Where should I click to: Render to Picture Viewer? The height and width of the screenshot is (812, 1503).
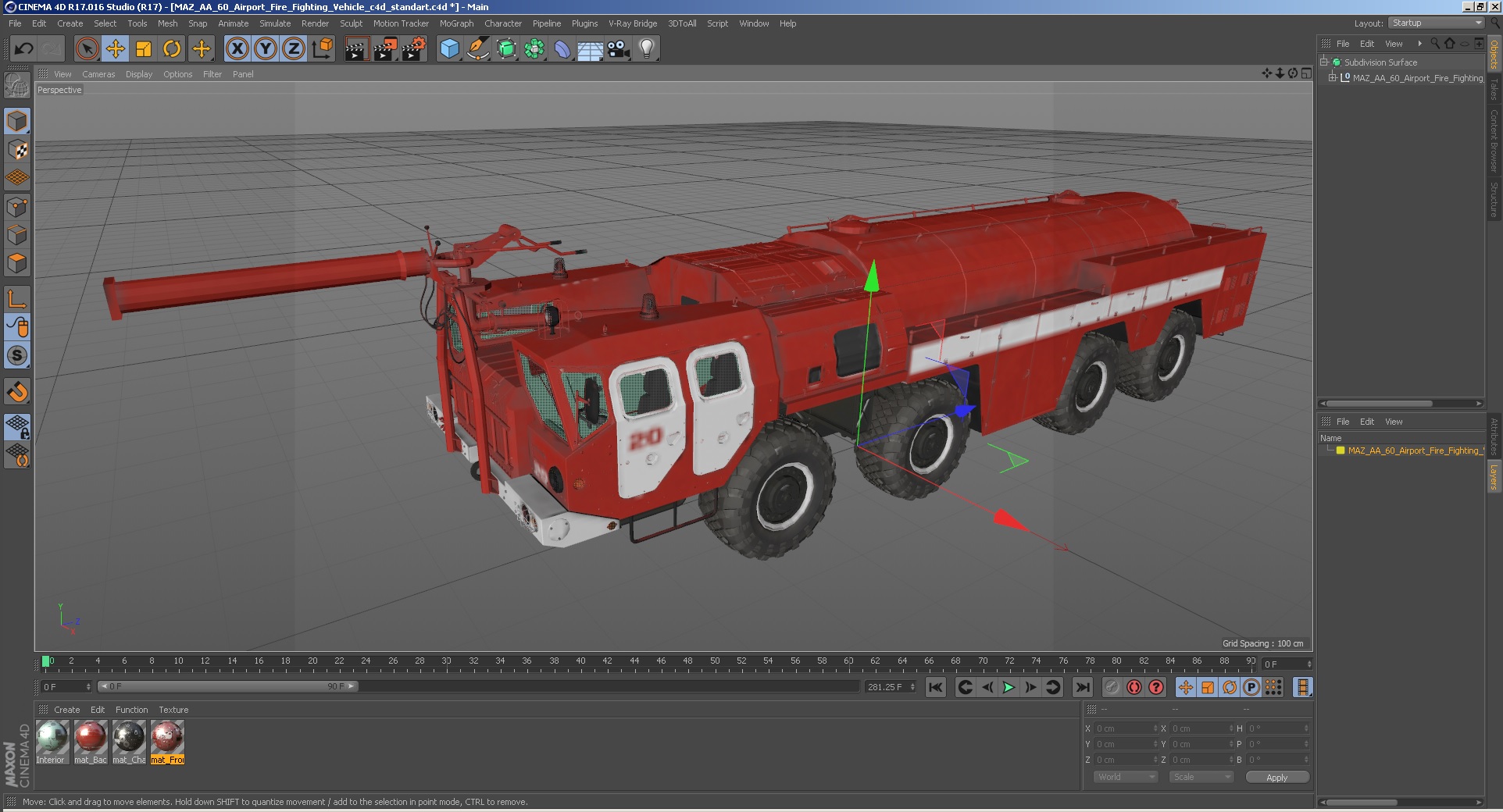click(385, 49)
